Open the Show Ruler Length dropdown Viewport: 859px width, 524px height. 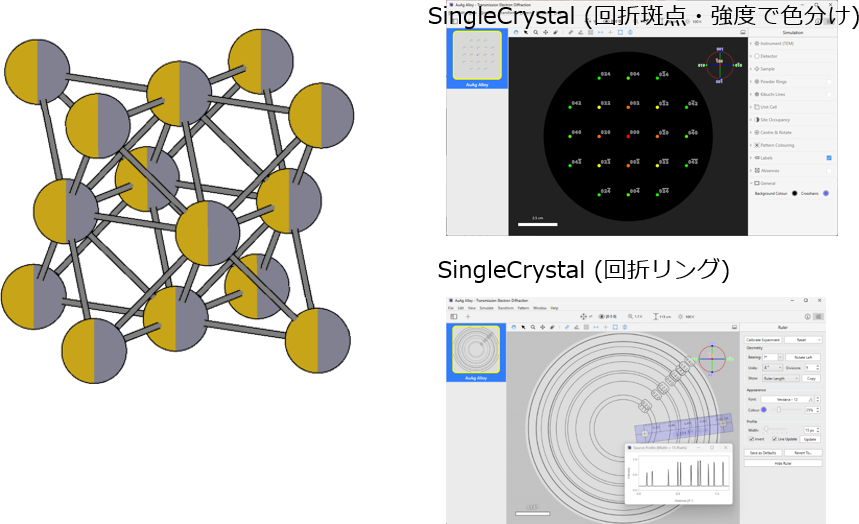click(x=782, y=379)
